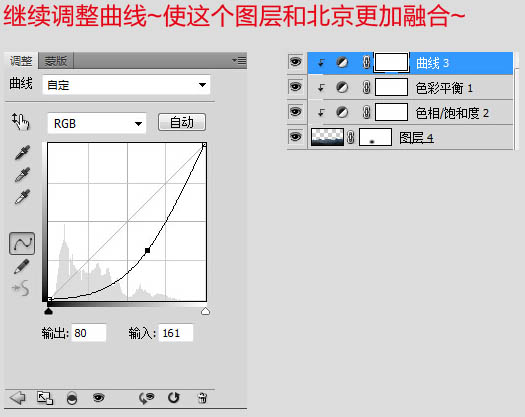Click the white point input slider
The height and width of the screenshot is (417, 525).
pyautogui.click(x=206, y=311)
